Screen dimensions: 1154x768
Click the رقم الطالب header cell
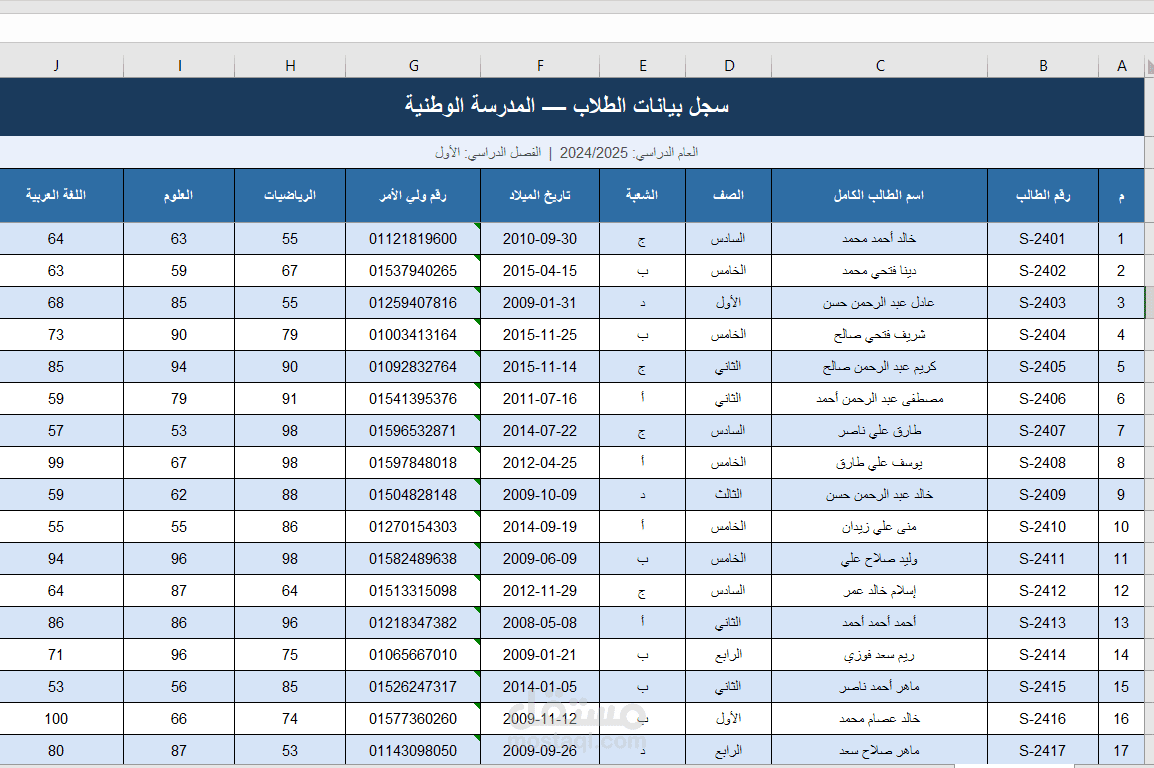tap(1043, 196)
